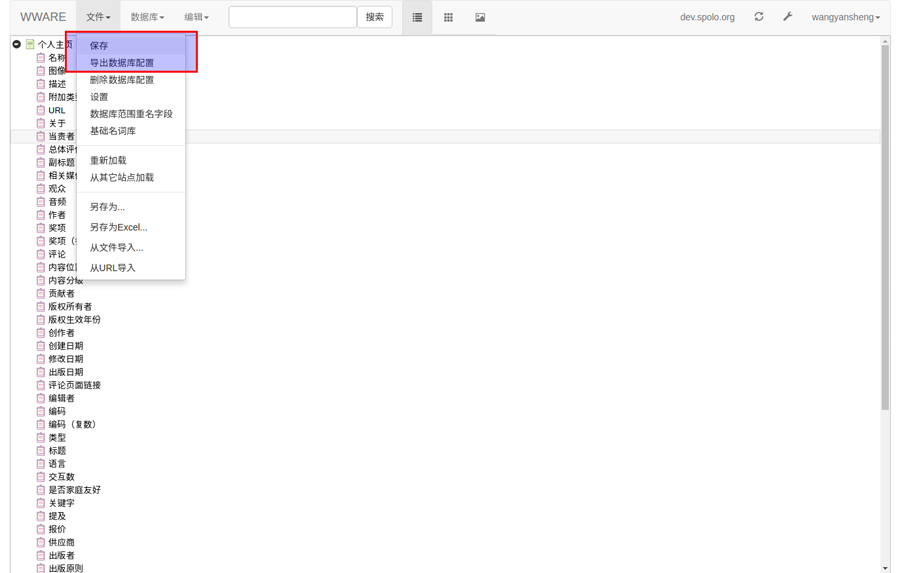Screen dimensions: 900x573
Task: Open the wrench settings icon
Action: (x=788, y=17)
